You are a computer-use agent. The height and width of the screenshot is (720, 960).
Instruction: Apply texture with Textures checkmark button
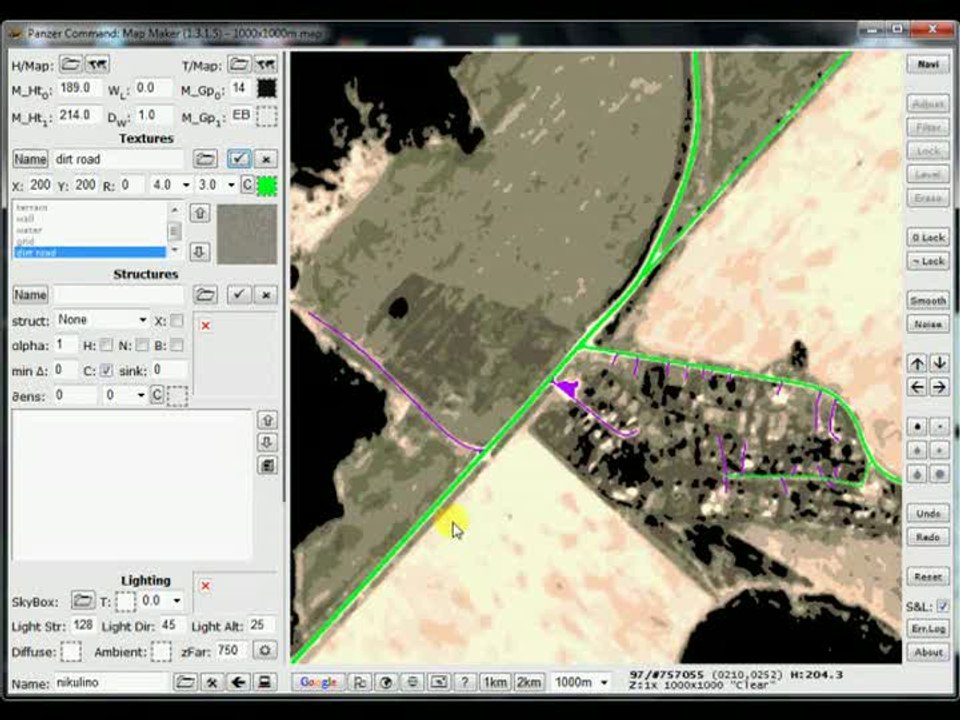click(x=239, y=159)
